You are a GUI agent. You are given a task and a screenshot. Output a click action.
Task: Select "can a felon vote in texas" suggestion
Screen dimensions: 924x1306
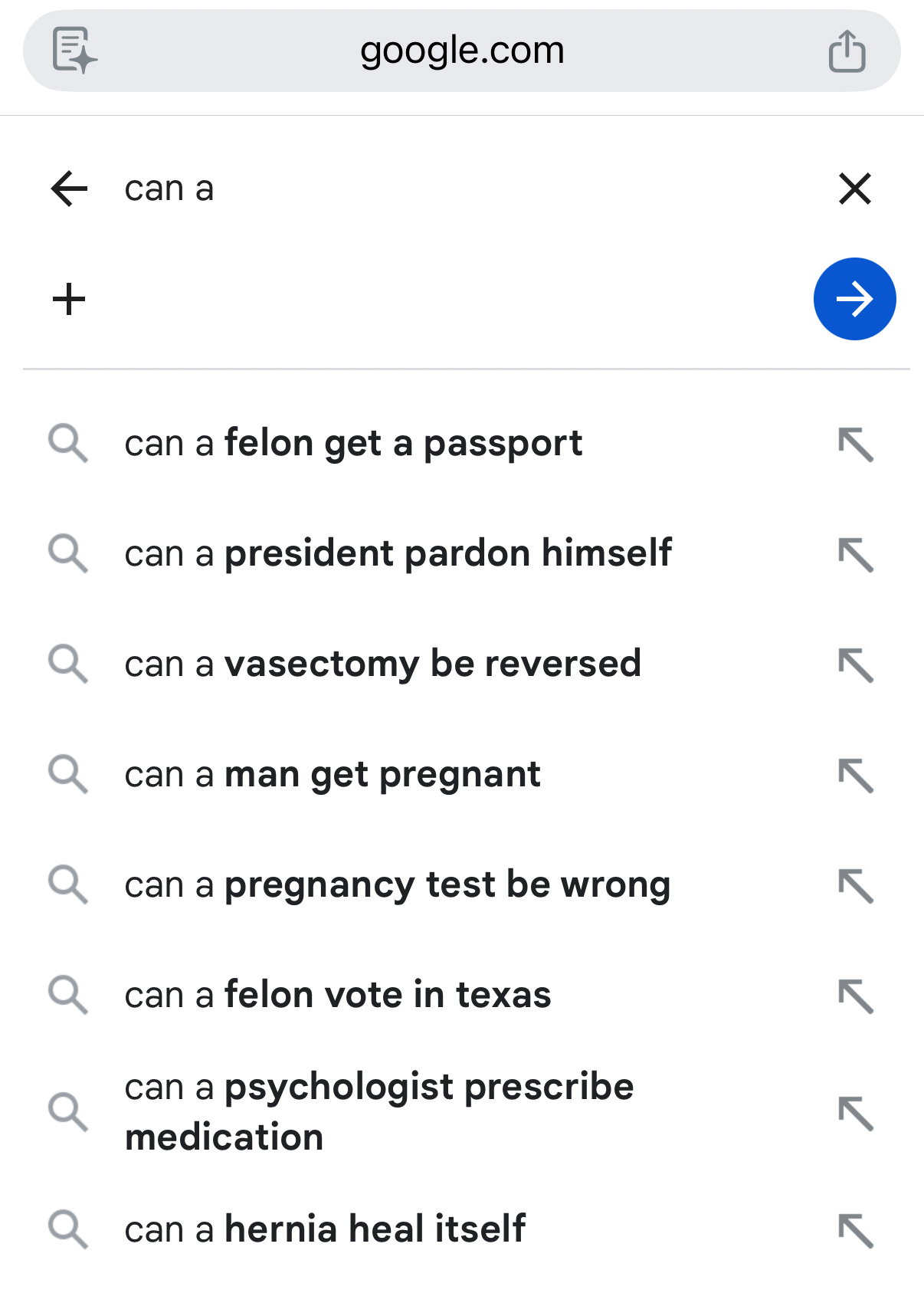(x=338, y=995)
